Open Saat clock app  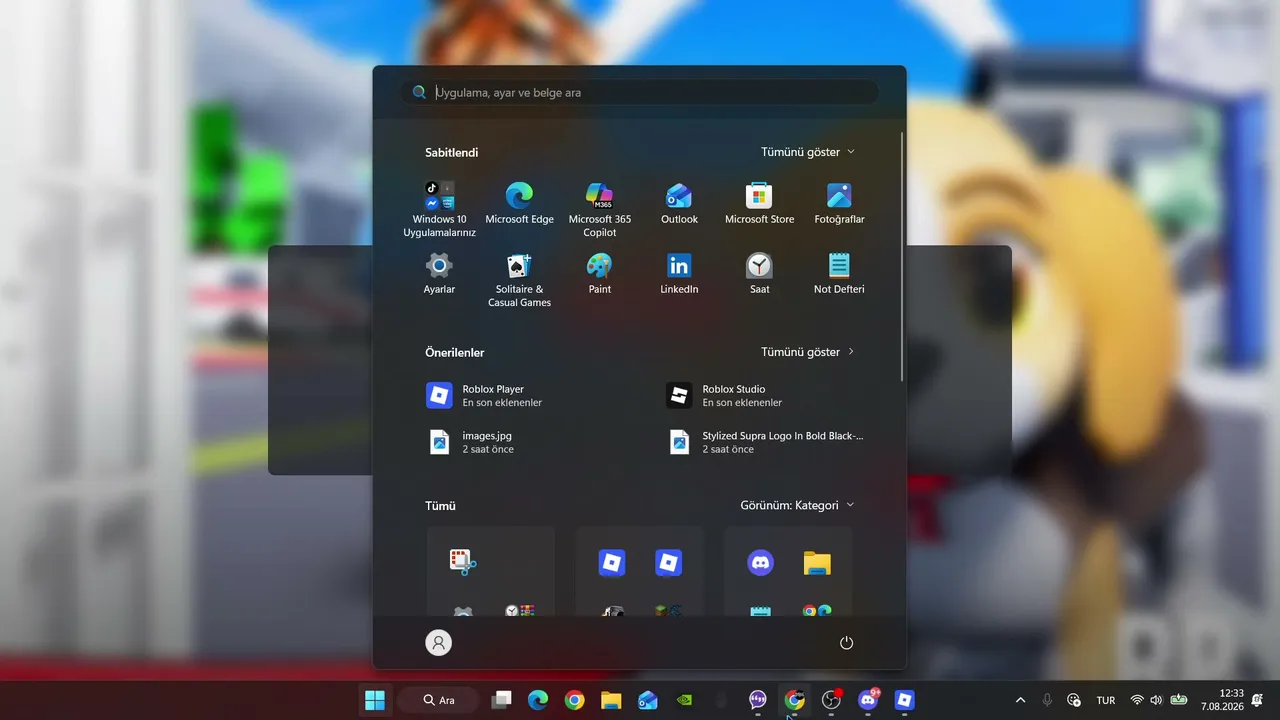(x=759, y=273)
